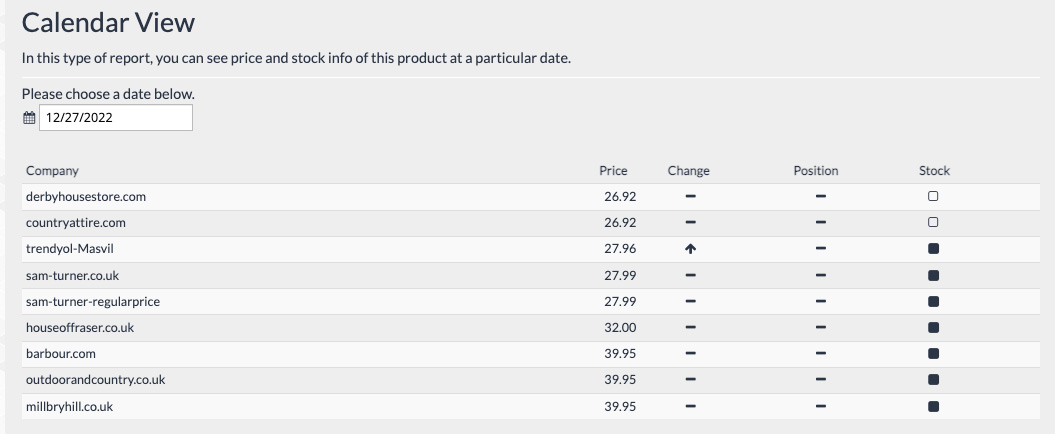Image resolution: width=1055 pixels, height=434 pixels.
Task: Click the 32.00 price for houseoffraser.co.uk
Action: 620,328
